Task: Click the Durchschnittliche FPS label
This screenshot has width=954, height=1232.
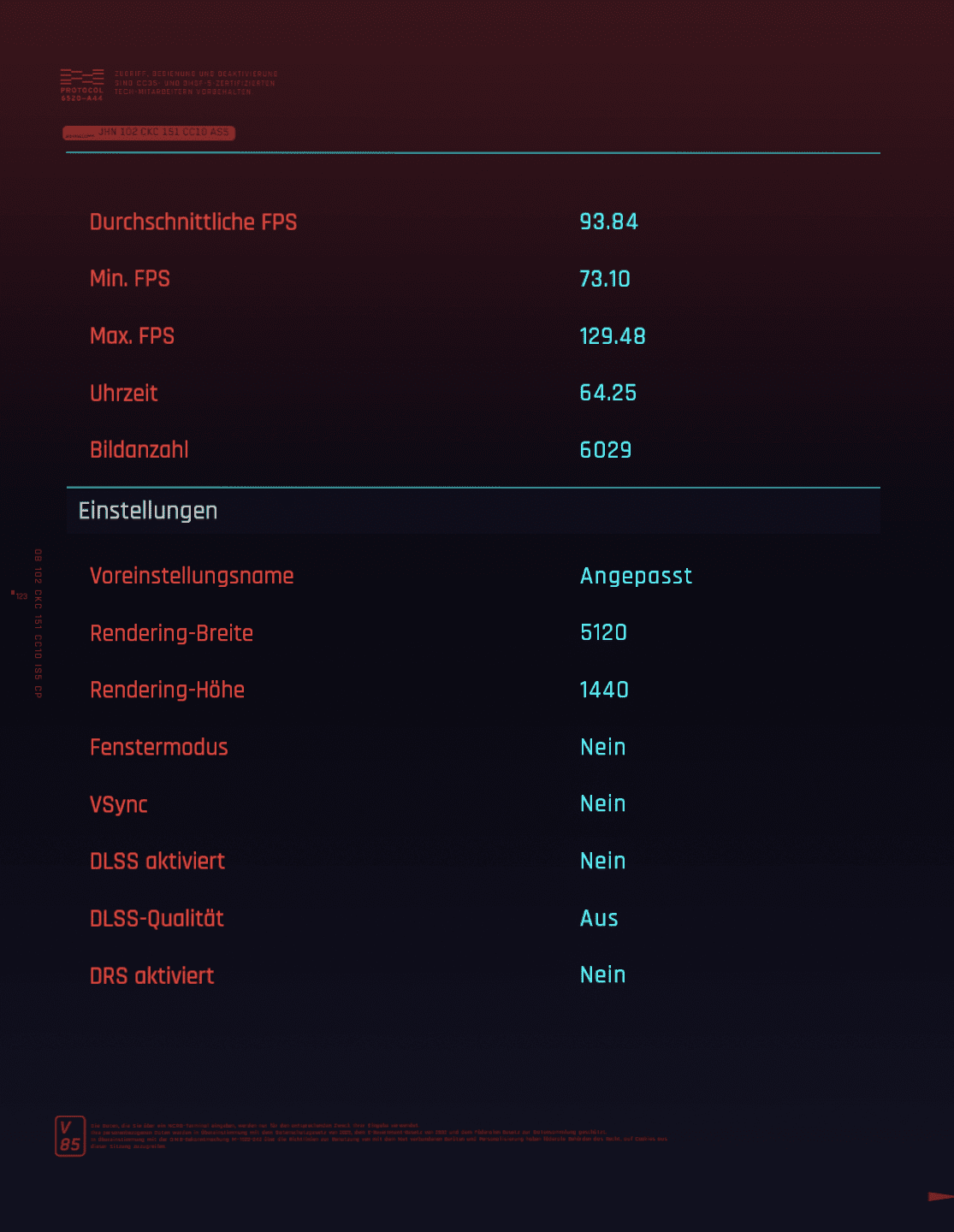Action: (x=193, y=222)
